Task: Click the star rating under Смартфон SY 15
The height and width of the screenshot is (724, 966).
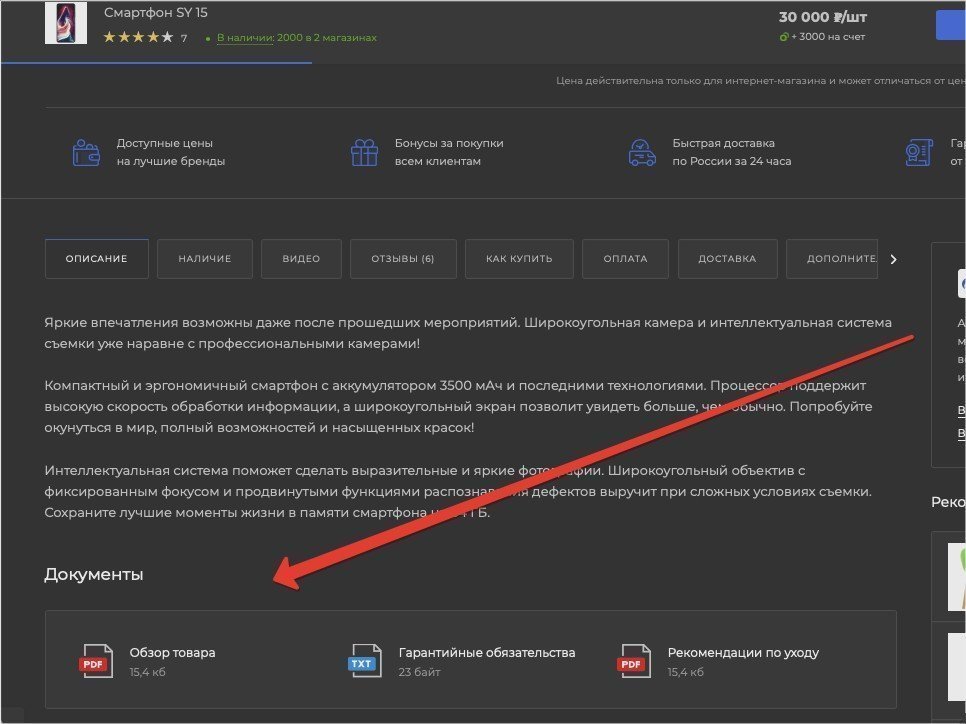Action: tap(138, 38)
